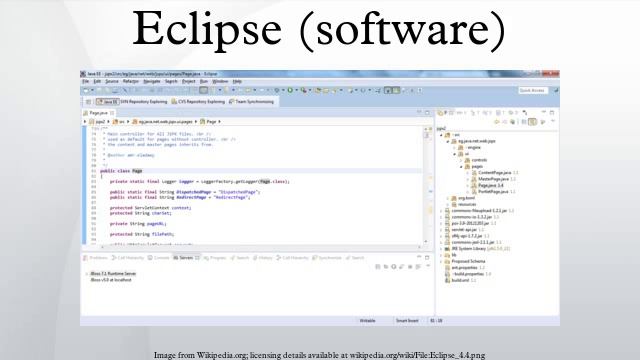Viewport: 640px width, 360px height.
Task: Expand the engine package node
Action: [455, 148]
